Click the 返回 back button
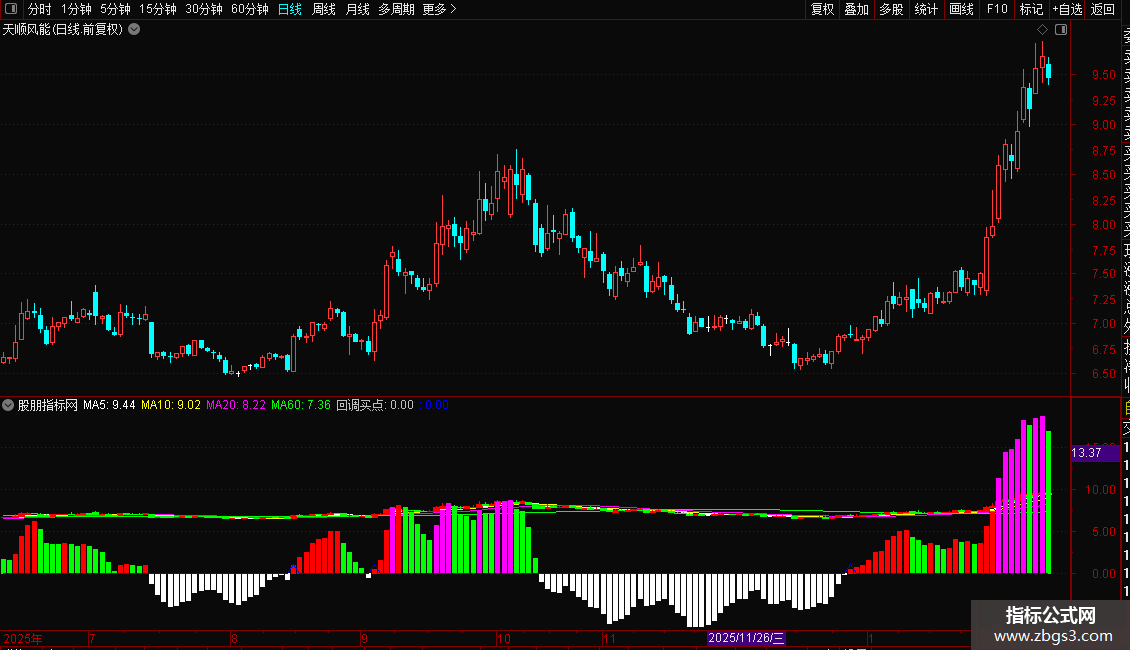 (x=1103, y=9)
